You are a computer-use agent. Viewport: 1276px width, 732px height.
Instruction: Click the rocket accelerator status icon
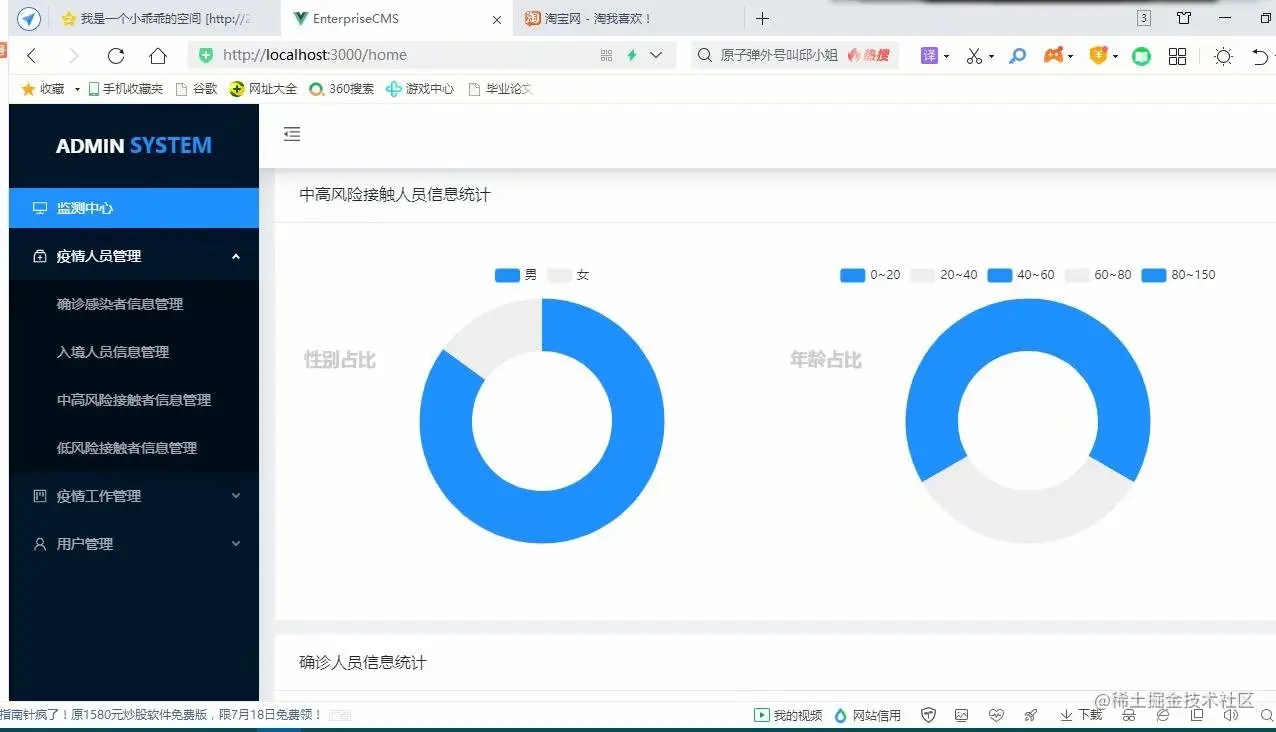[x=1030, y=715]
